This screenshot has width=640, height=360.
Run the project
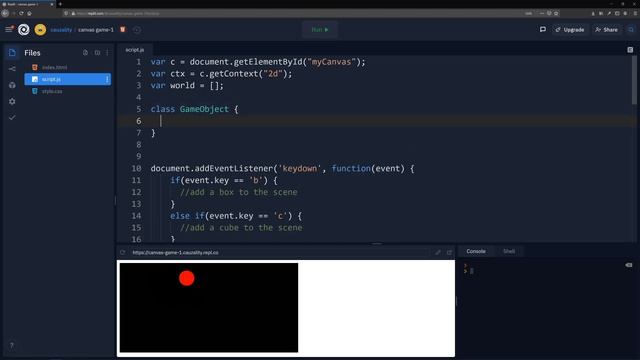320,30
